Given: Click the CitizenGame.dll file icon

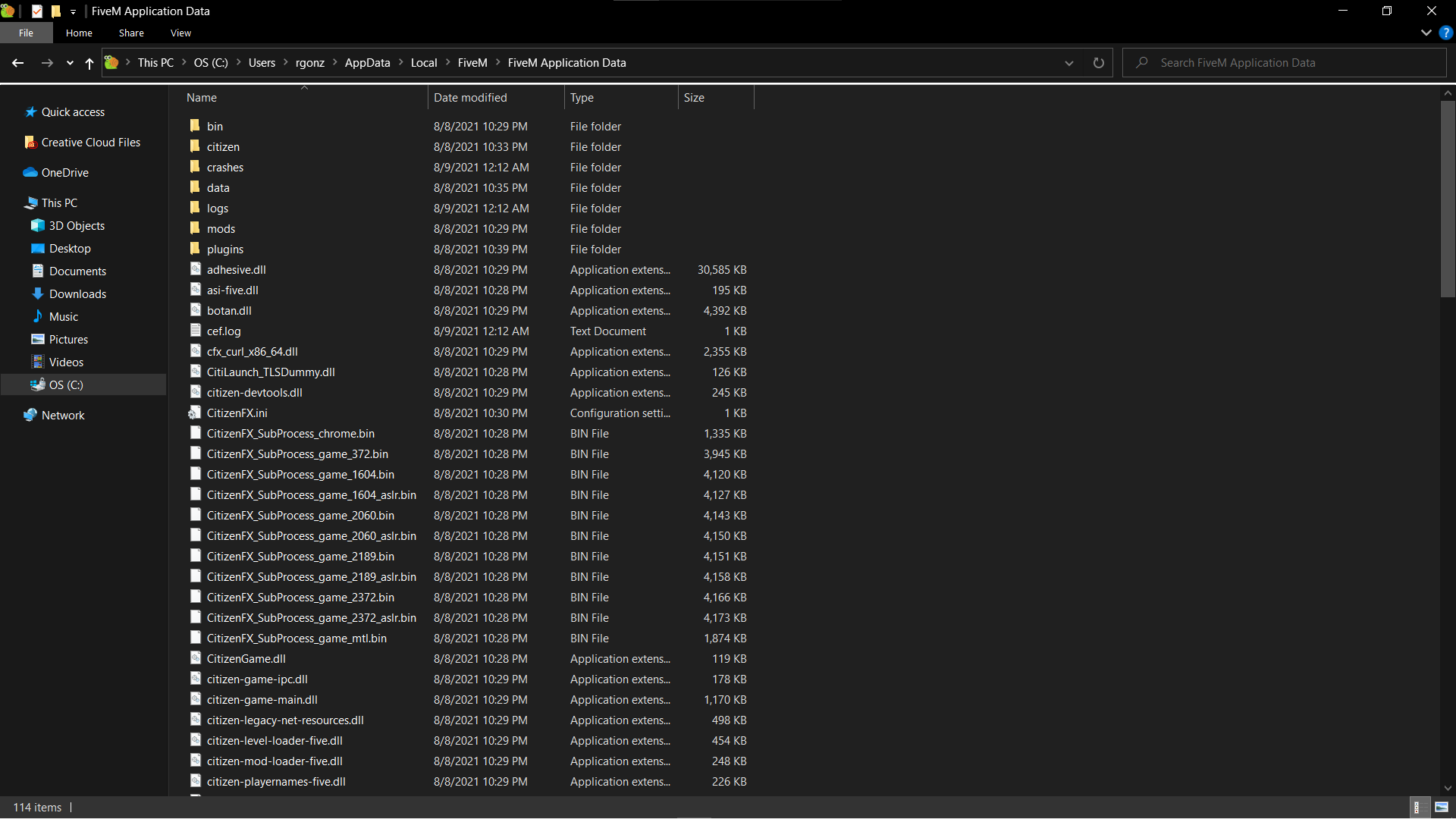Looking at the screenshot, I should pos(195,658).
